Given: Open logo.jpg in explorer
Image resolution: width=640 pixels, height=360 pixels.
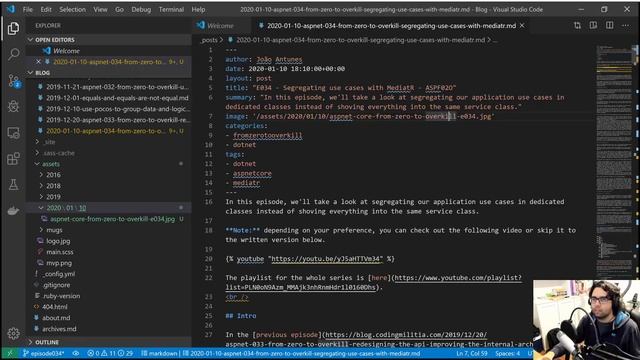Looking at the screenshot, I should tap(109, 241).
